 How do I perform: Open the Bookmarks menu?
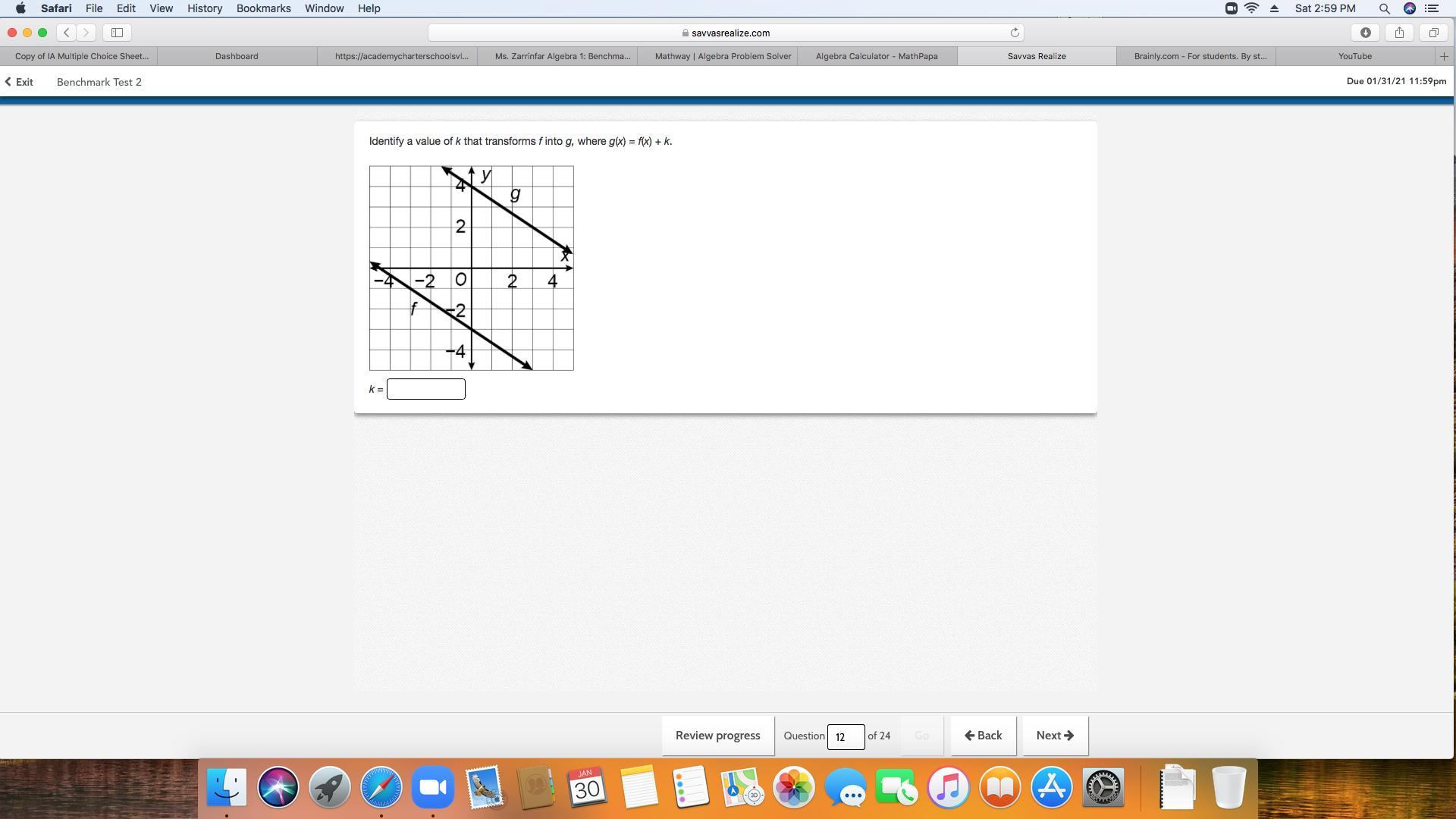click(x=263, y=8)
